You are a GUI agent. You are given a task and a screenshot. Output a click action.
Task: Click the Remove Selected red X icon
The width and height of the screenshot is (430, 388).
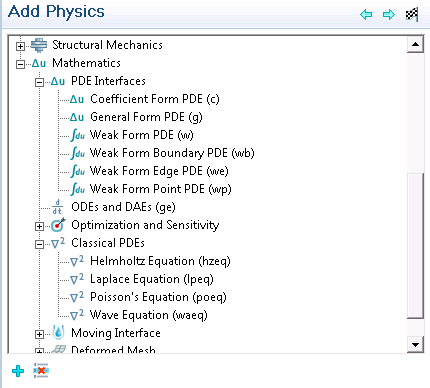41,371
